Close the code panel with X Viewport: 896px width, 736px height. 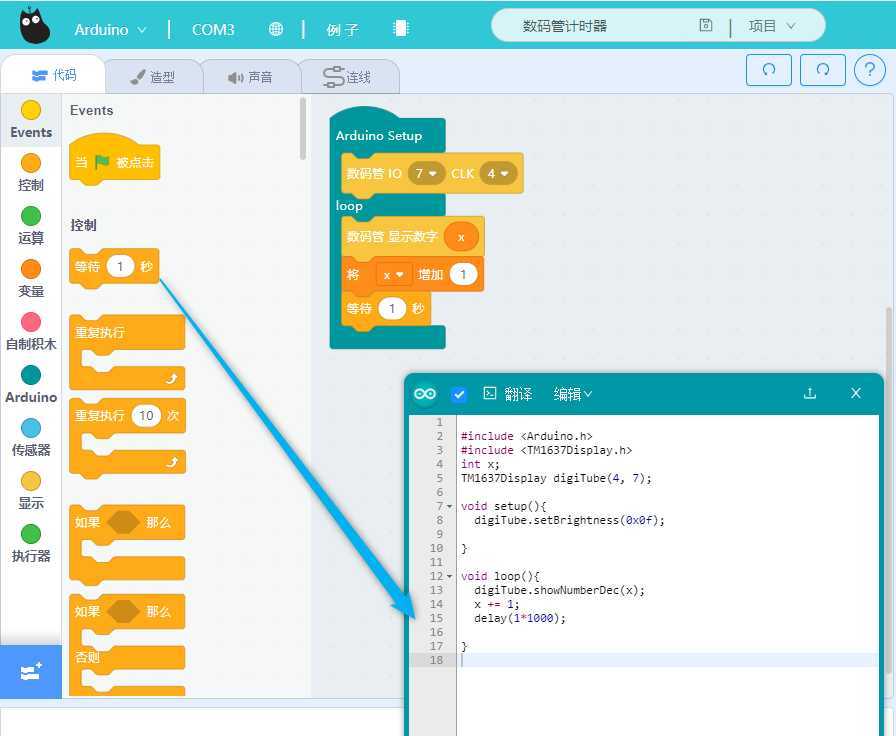(855, 393)
